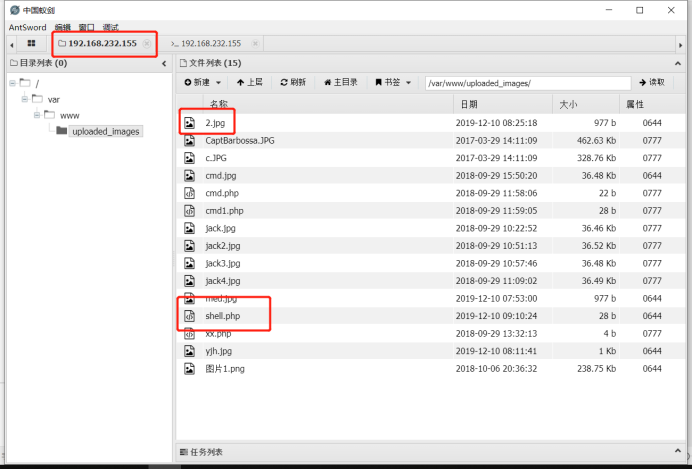Screen dimensions: 692x470
Task: Click the image icon of jack2.jpg
Action: pos(189,246)
